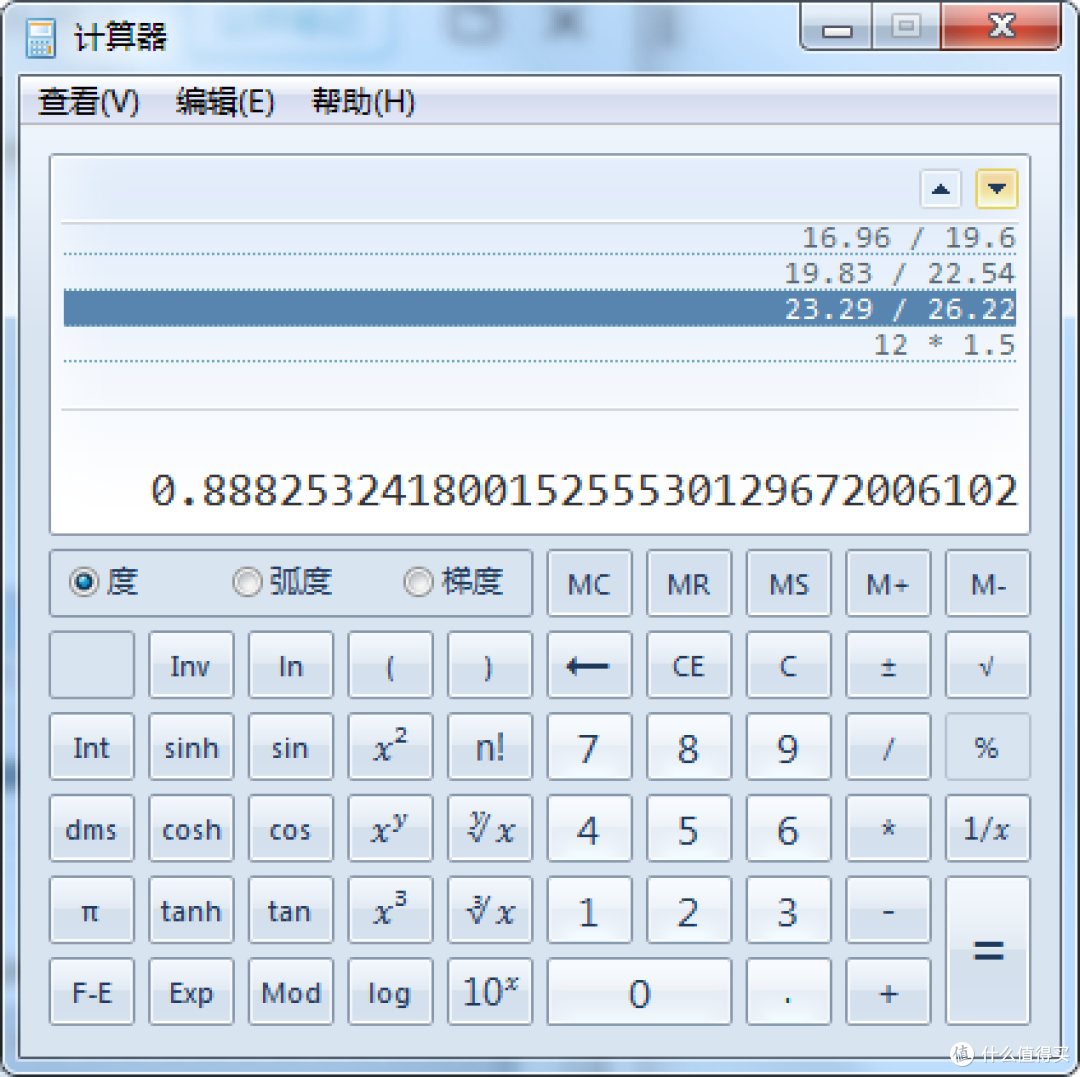Select history entry 19.83 / 22.54
This screenshot has height=1077, width=1080.
pos(539,273)
